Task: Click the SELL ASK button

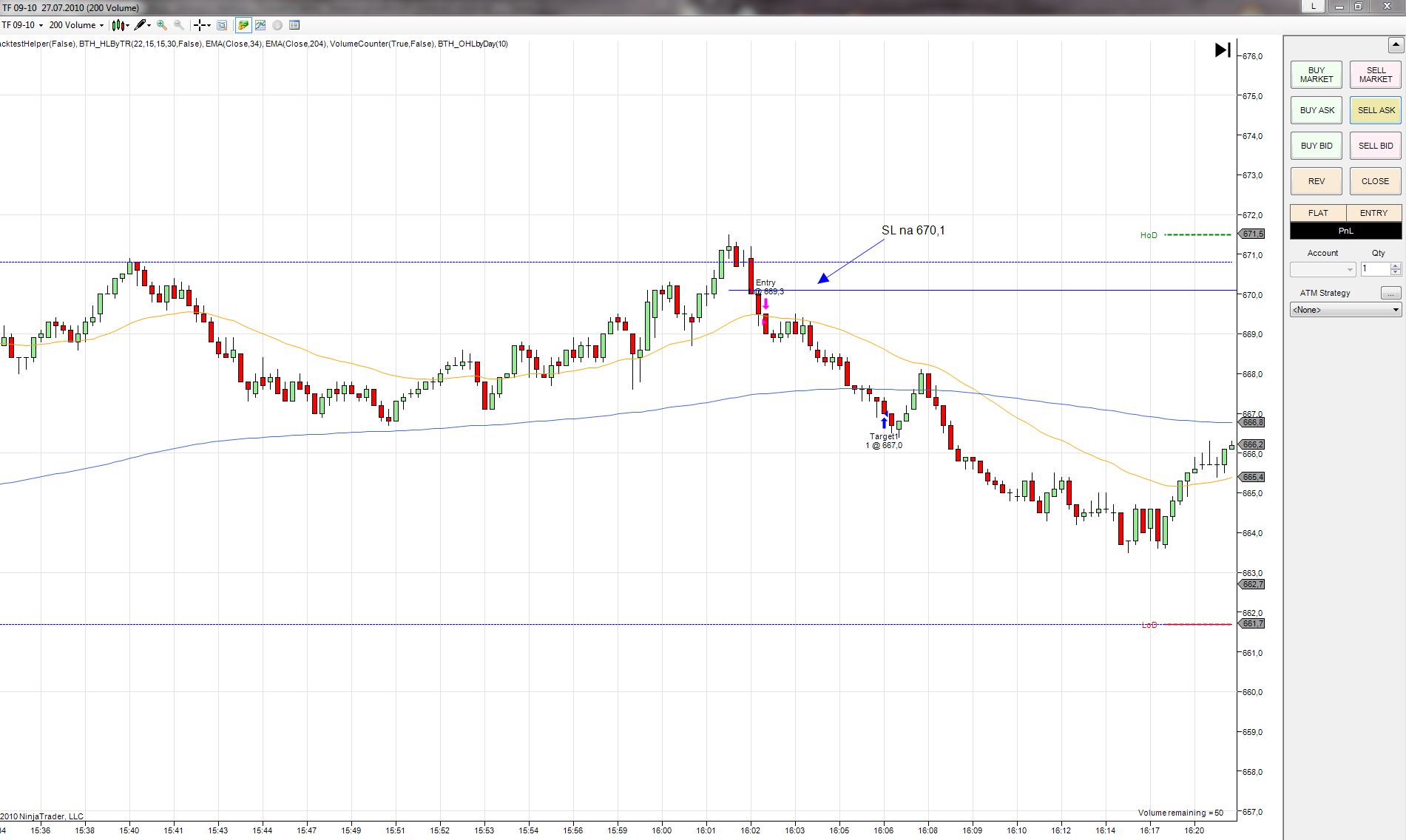Action: pos(1376,110)
